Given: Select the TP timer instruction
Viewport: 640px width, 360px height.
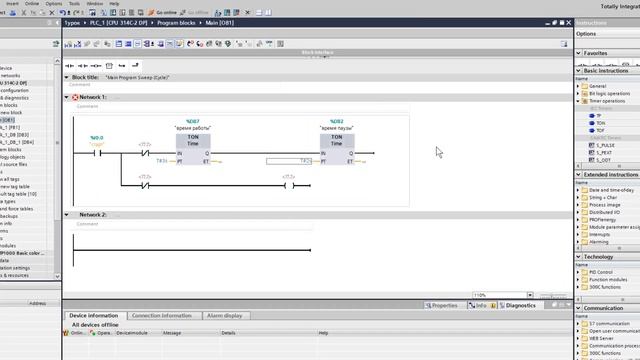Looking at the screenshot, I should (x=596, y=116).
